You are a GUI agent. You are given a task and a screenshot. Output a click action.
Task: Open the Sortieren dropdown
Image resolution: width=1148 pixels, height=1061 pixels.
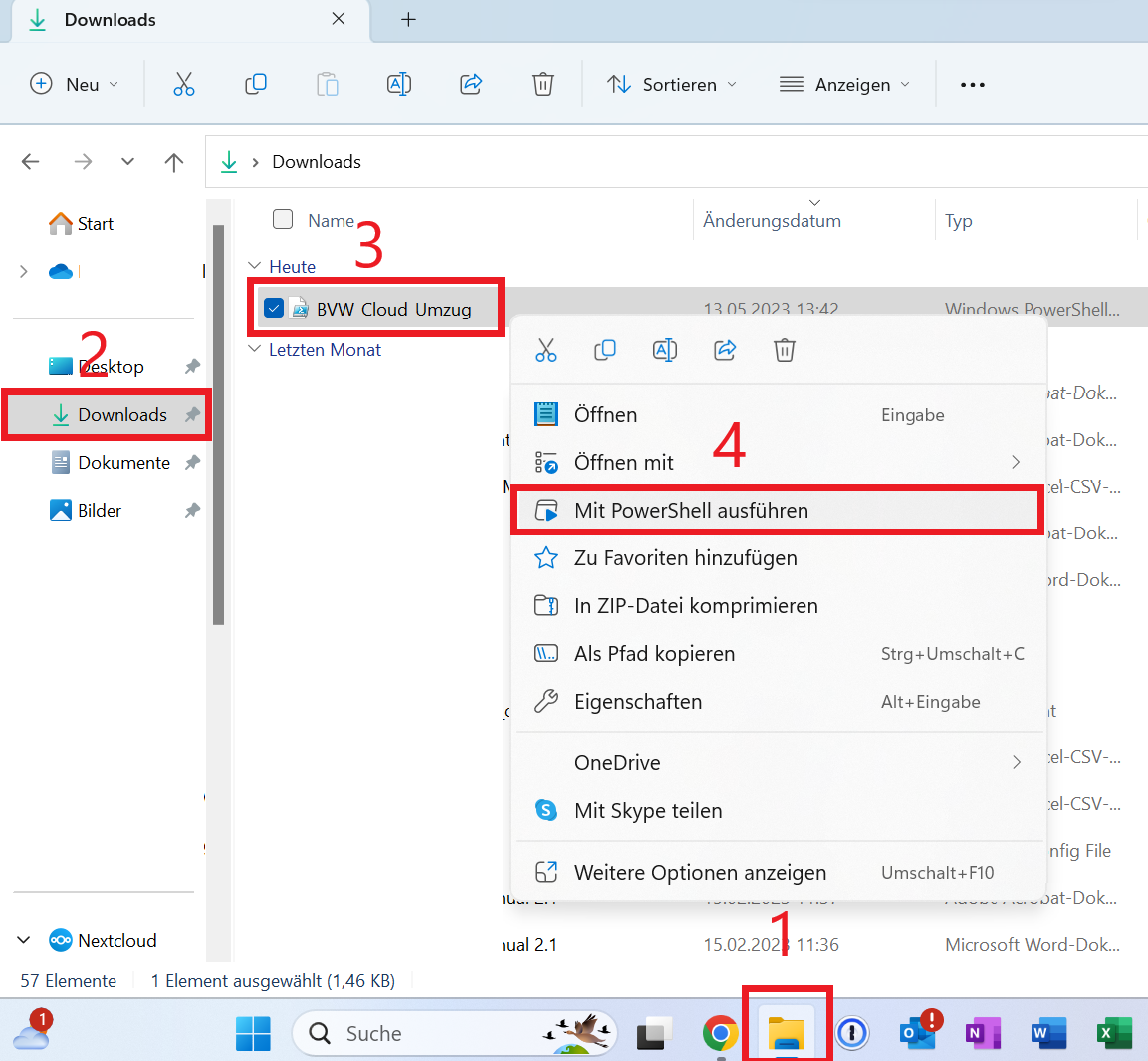(672, 85)
